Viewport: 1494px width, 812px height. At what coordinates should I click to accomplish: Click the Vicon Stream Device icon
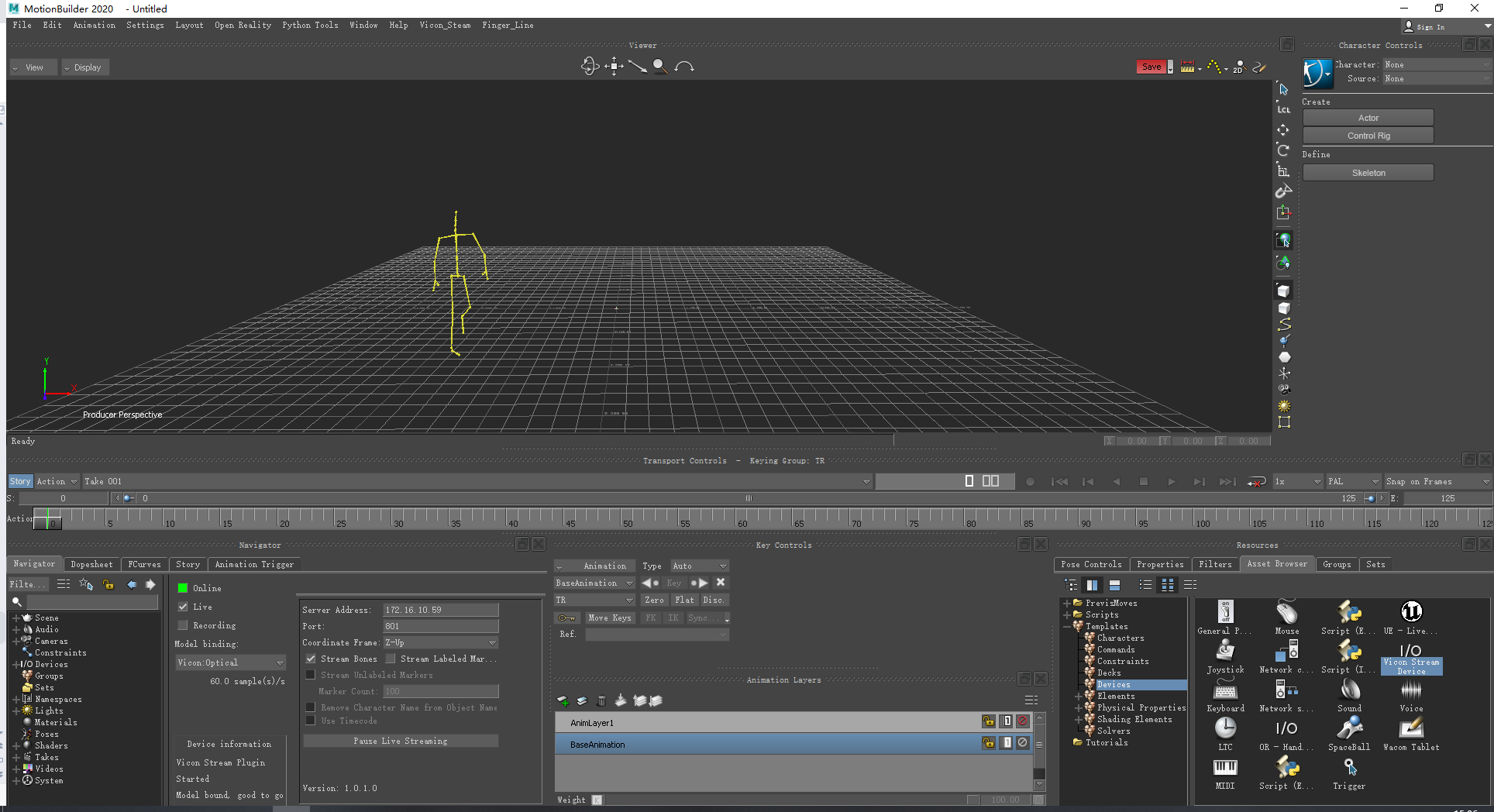tap(1410, 652)
